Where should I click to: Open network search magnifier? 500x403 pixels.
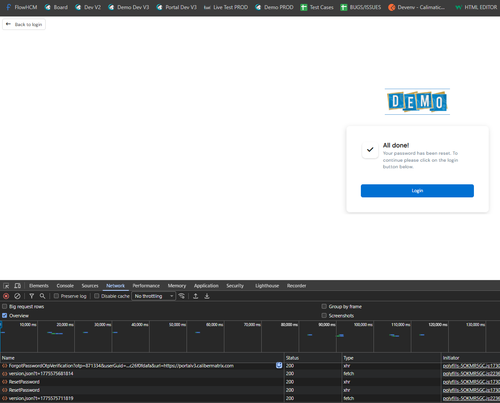point(42,296)
